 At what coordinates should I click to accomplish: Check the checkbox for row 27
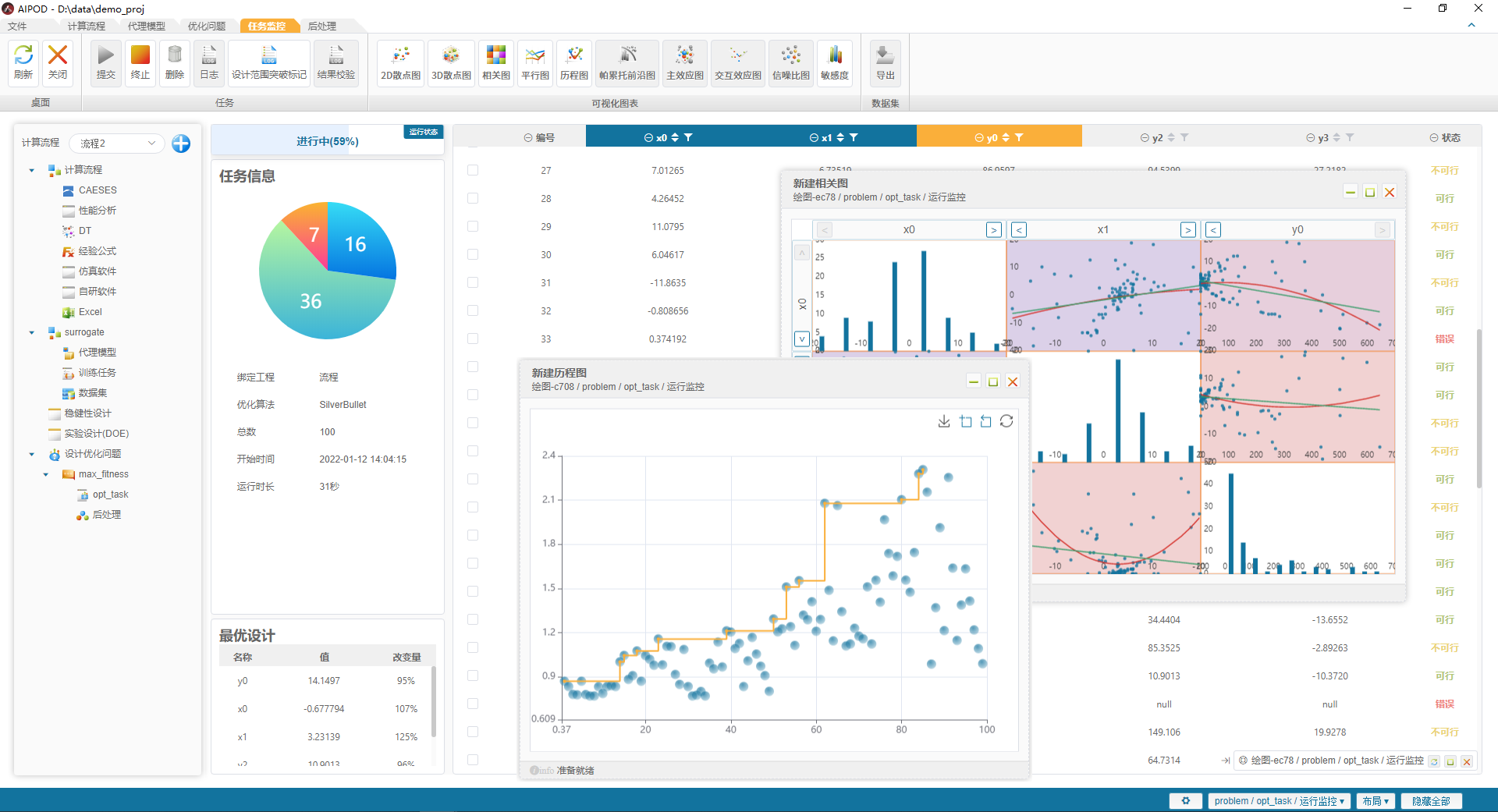[x=473, y=170]
